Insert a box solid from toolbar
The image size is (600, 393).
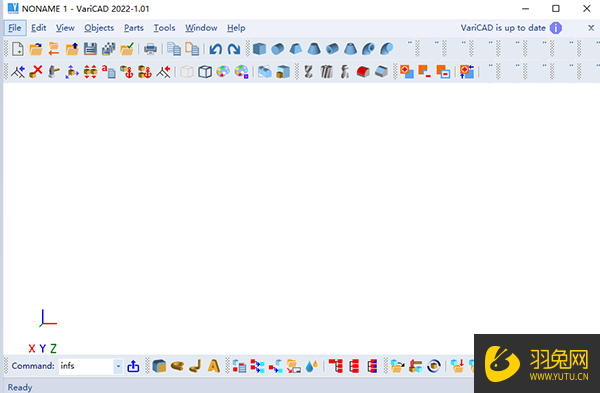tap(259, 49)
